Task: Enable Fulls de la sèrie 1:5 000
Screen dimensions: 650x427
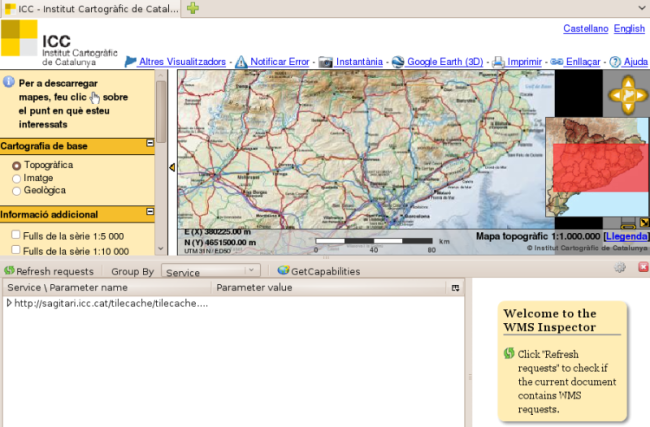Action: coord(17,236)
